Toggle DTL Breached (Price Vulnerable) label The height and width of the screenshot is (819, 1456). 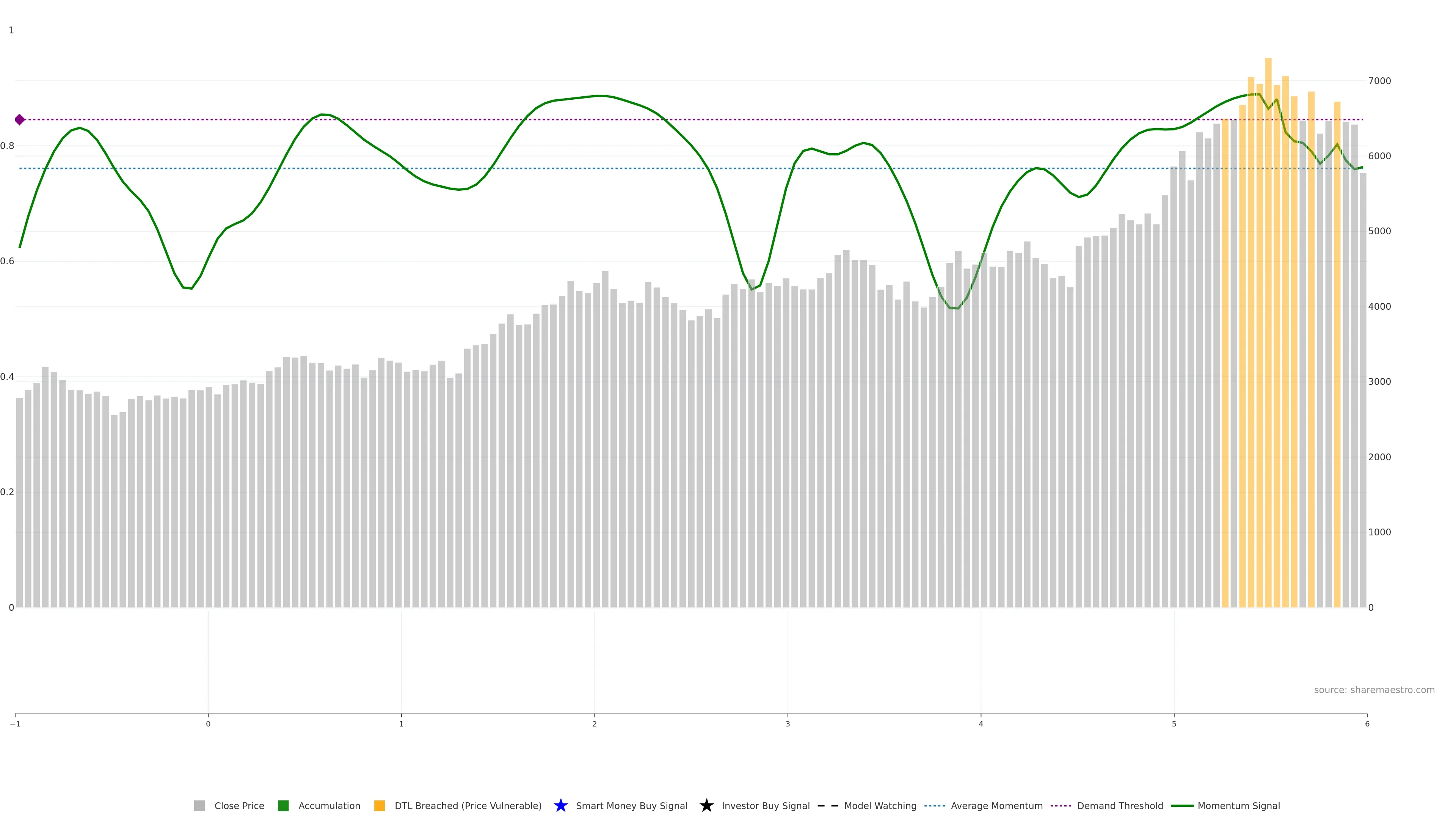click(468, 805)
